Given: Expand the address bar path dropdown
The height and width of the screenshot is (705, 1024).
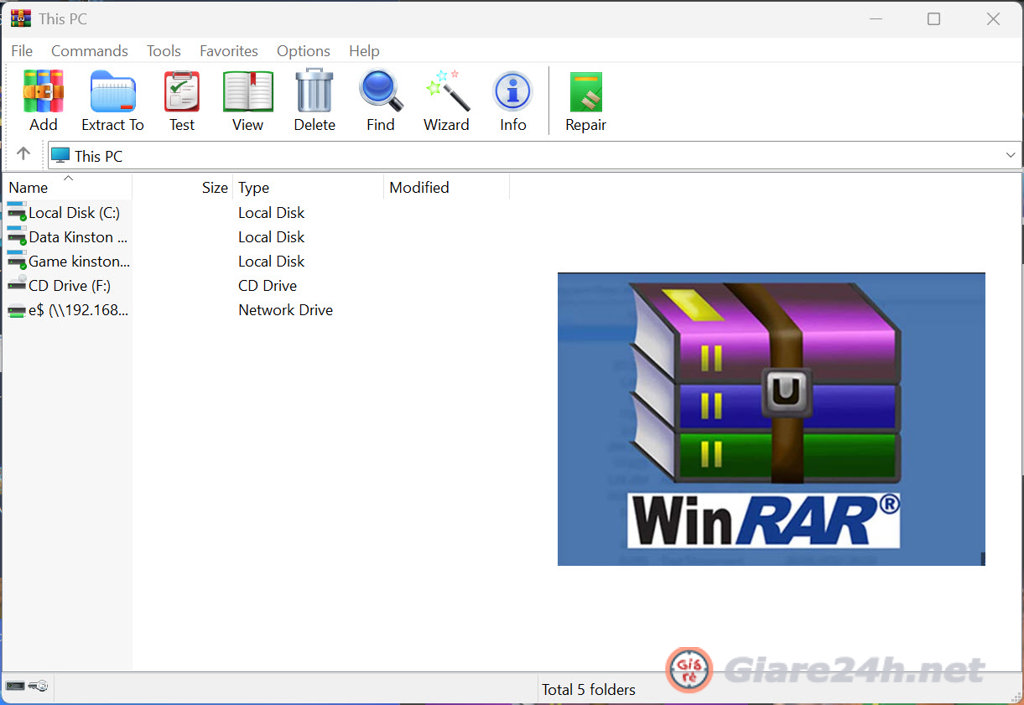Looking at the screenshot, I should 1010,156.
